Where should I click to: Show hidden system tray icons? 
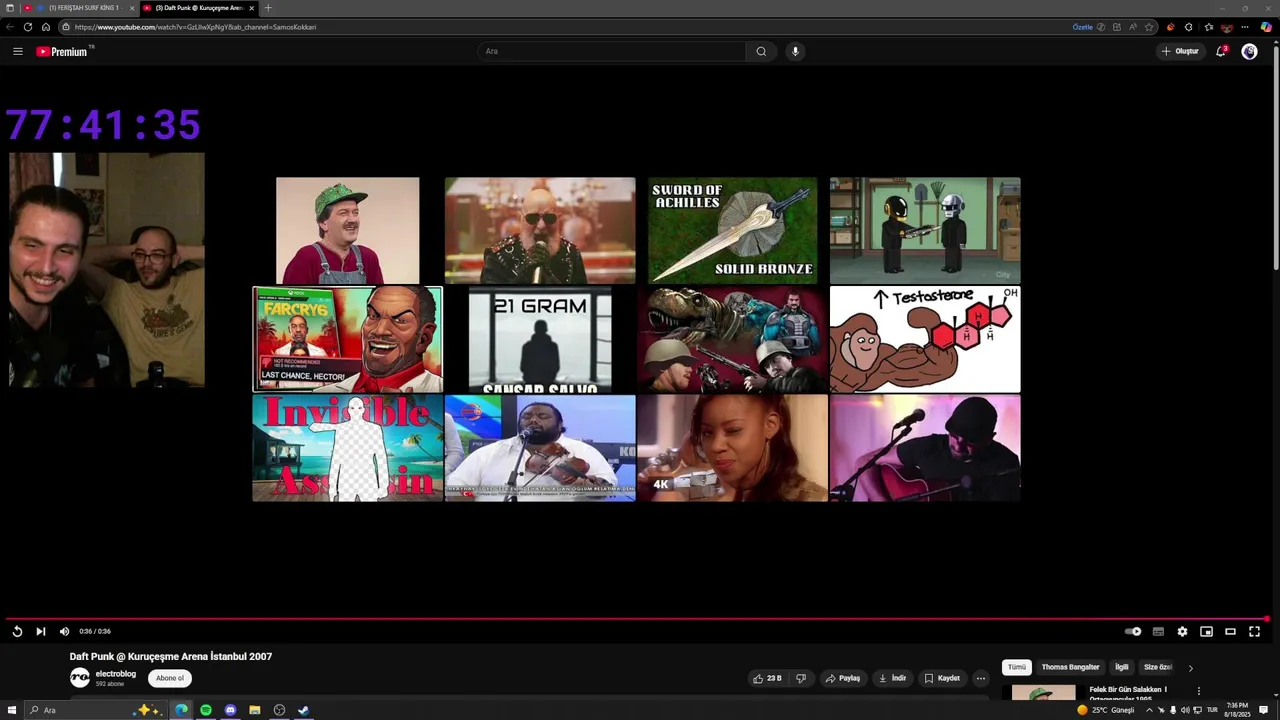click(x=1149, y=710)
